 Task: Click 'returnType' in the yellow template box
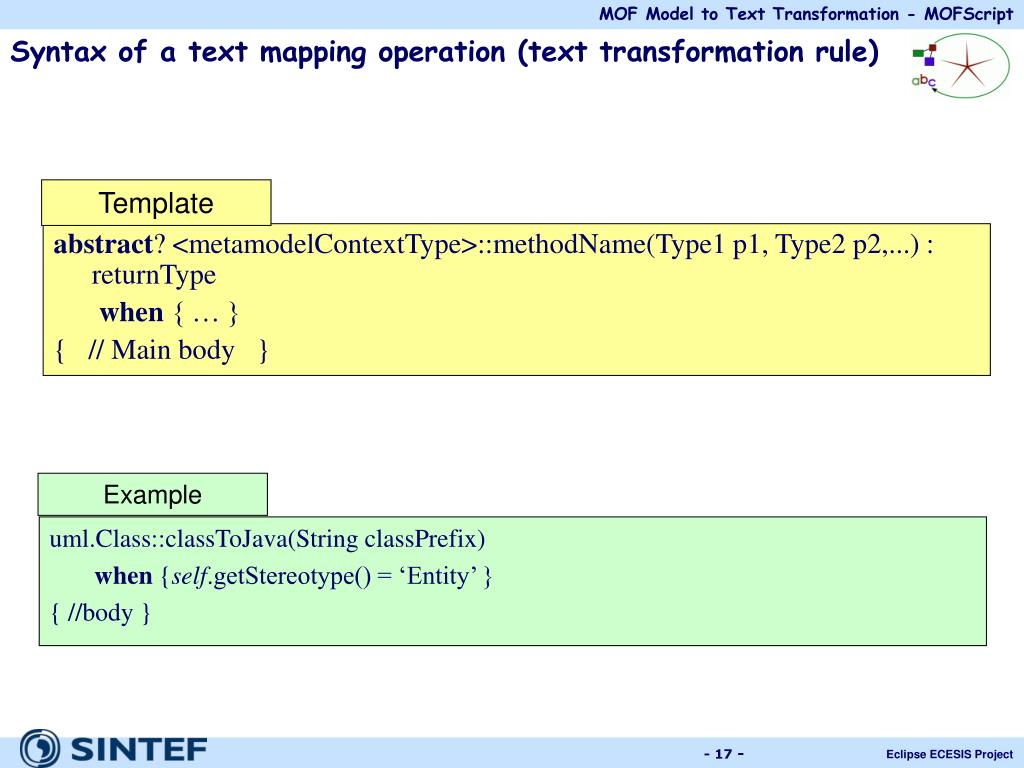[153, 275]
